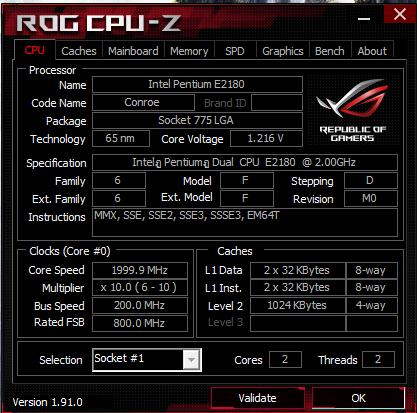Viewport: 417px width, 413px height.
Task: Open the Socket #1 selection dropdown arrow
Action: [x=192, y=359]
